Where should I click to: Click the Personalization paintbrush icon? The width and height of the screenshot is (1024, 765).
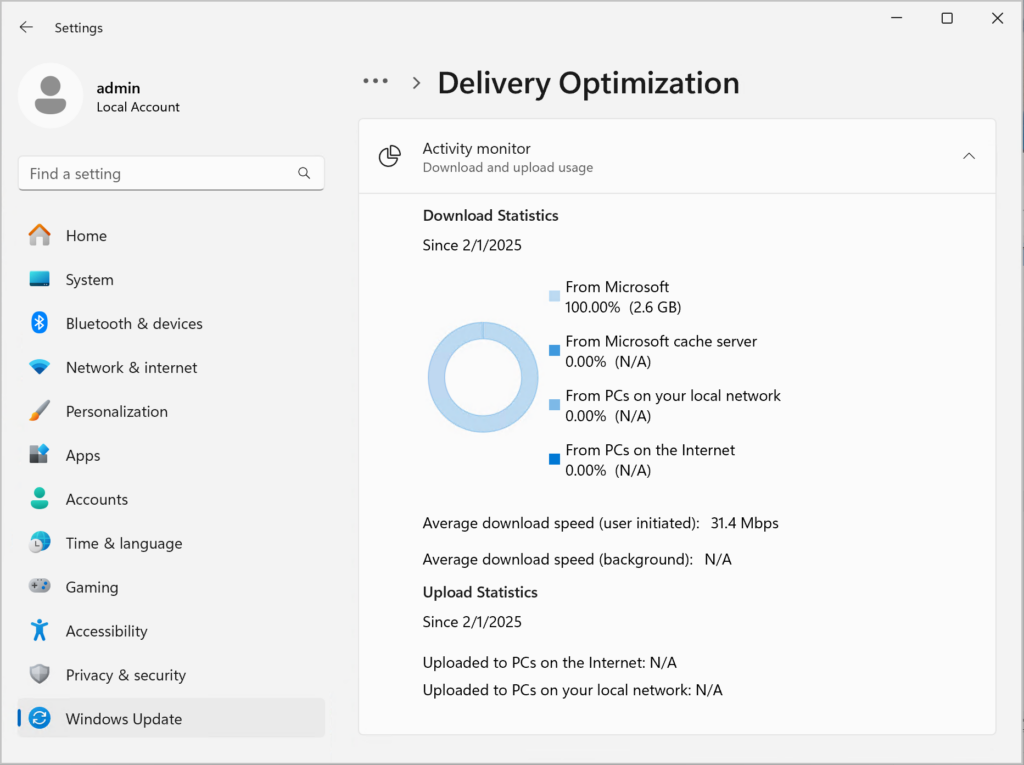pyautogui.click(x=40, y=411)
